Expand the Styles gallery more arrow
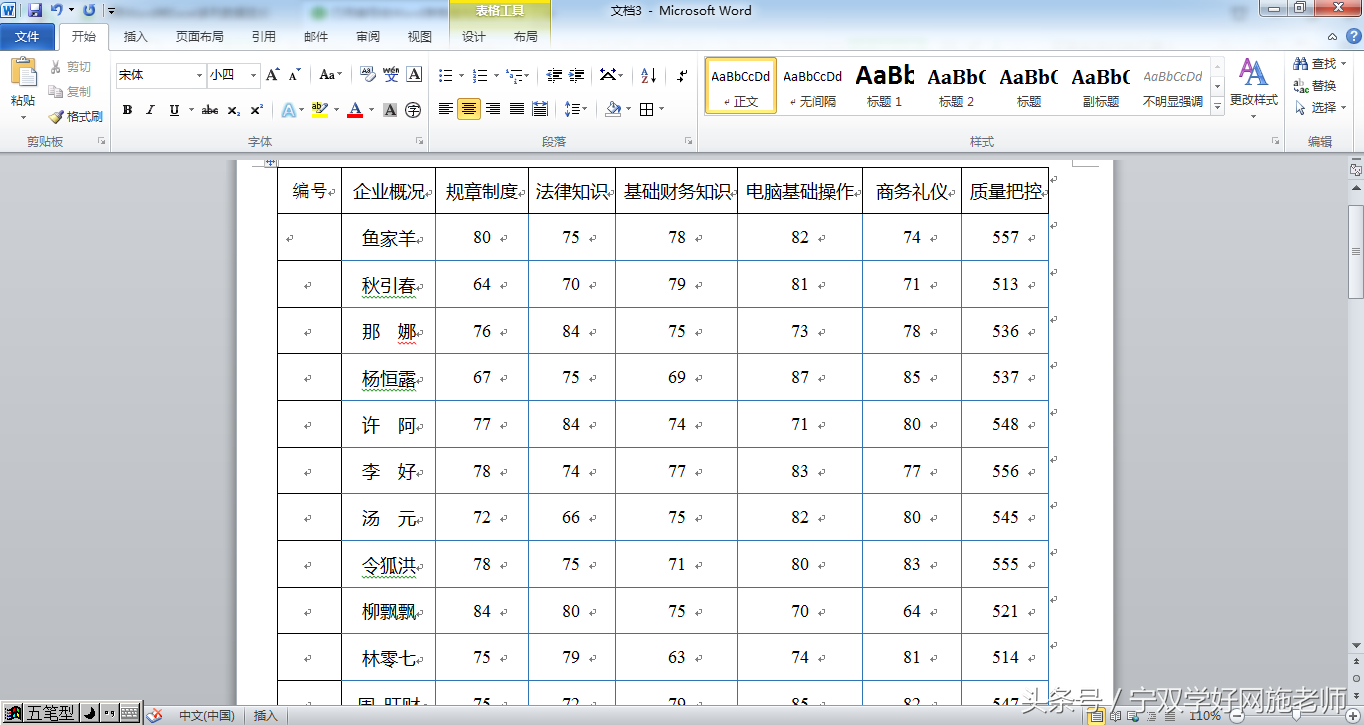This screenshot has height=725, width=1364. pyautogui.click(x=1217, y=106)
